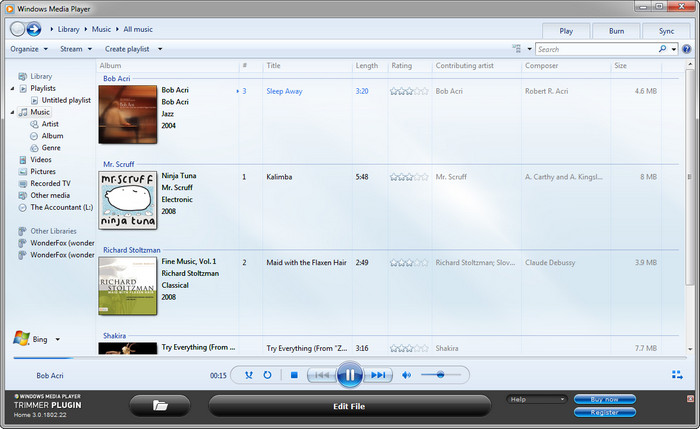Click the Bob Acri artist group link
Viewport: 700px width, 429px height.
pyautogui.click(x=117, y=79)
